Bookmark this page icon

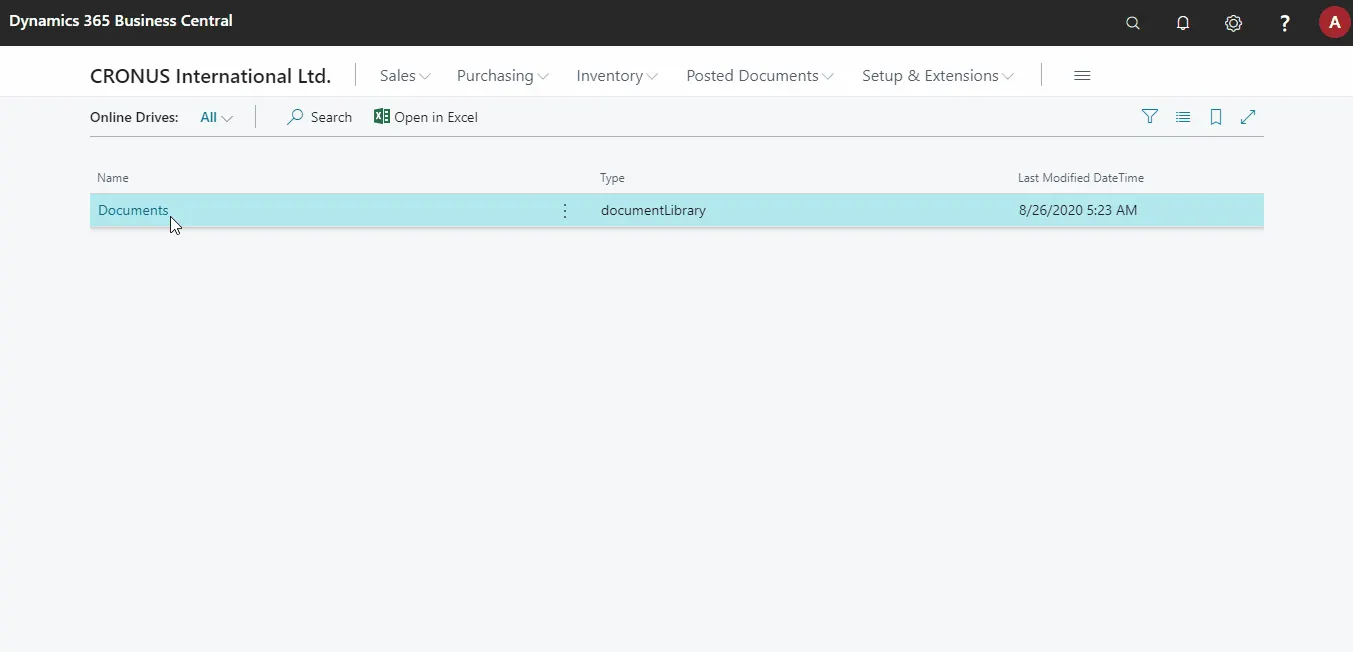[1216, 117]
